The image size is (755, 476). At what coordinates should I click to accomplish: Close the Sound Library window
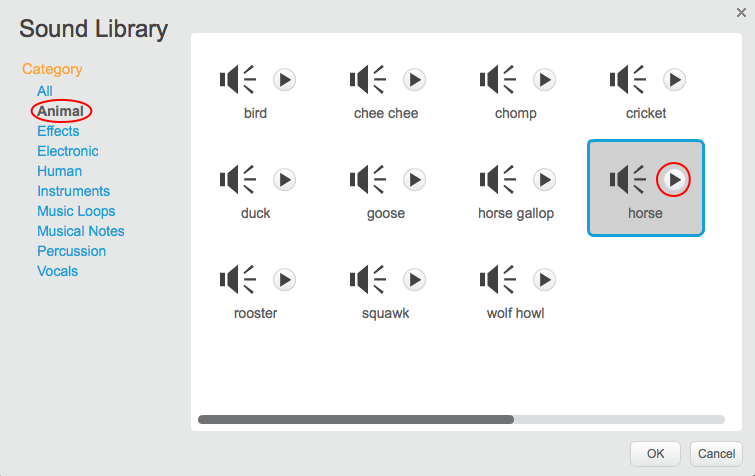[x=741, y=12]
